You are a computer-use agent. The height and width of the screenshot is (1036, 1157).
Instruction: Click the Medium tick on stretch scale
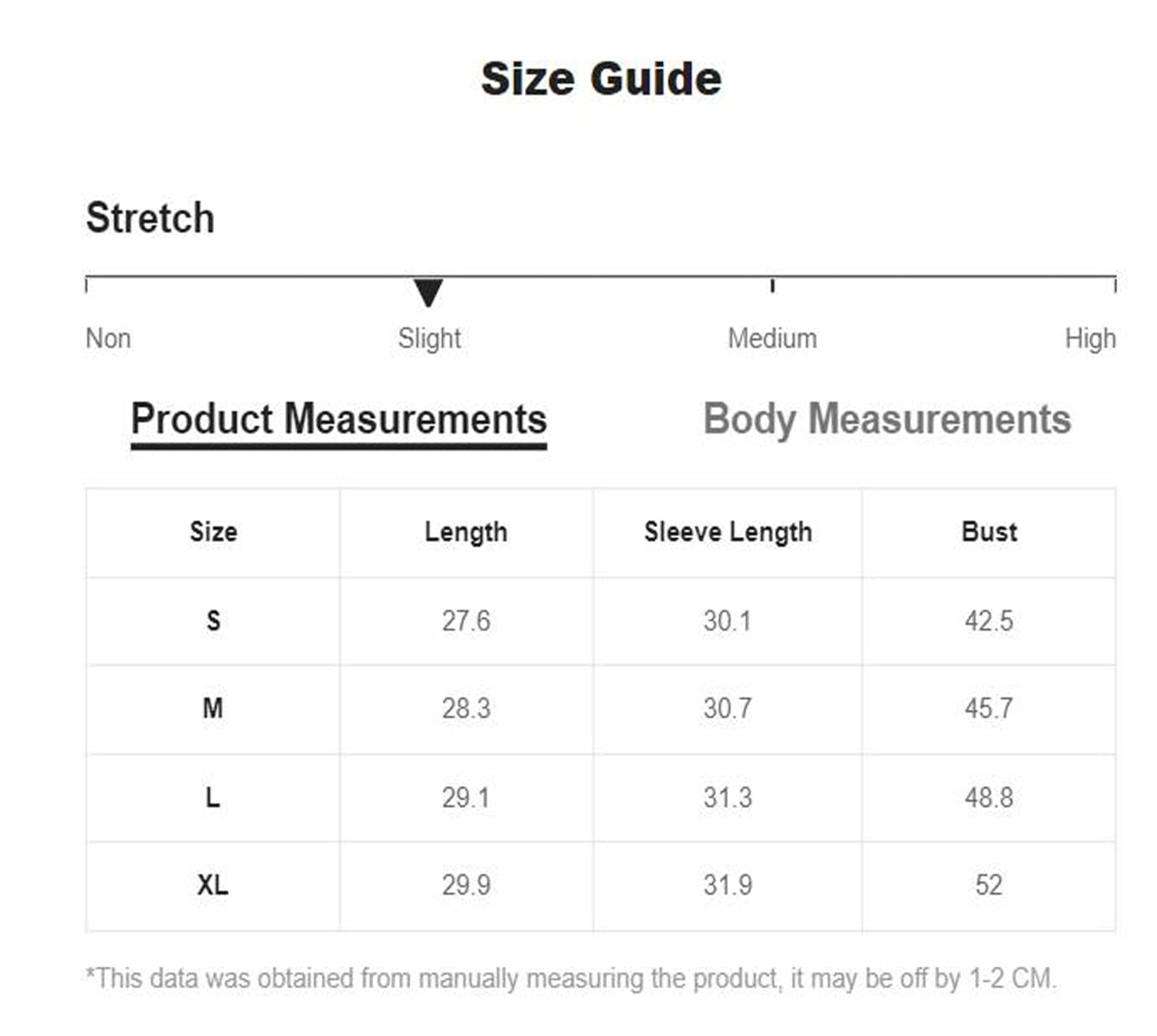pyautogui.click(x=772, y=285)
